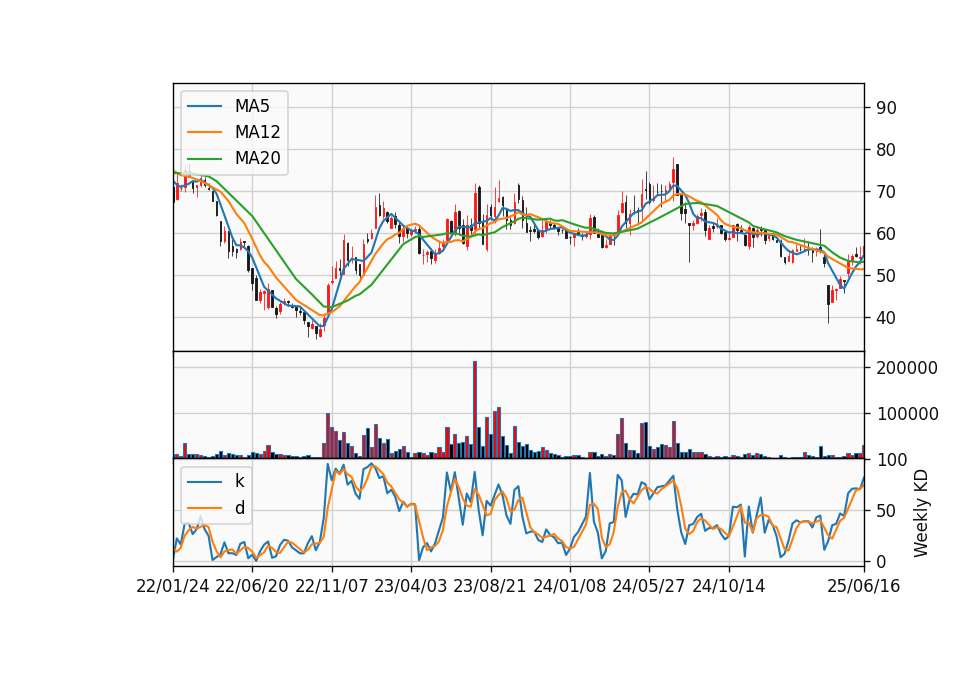Image resolution: width=960 pixels, height=690 pixels.
Task: Click the 24/05/27 date tick label
Action: coord(649,586)
